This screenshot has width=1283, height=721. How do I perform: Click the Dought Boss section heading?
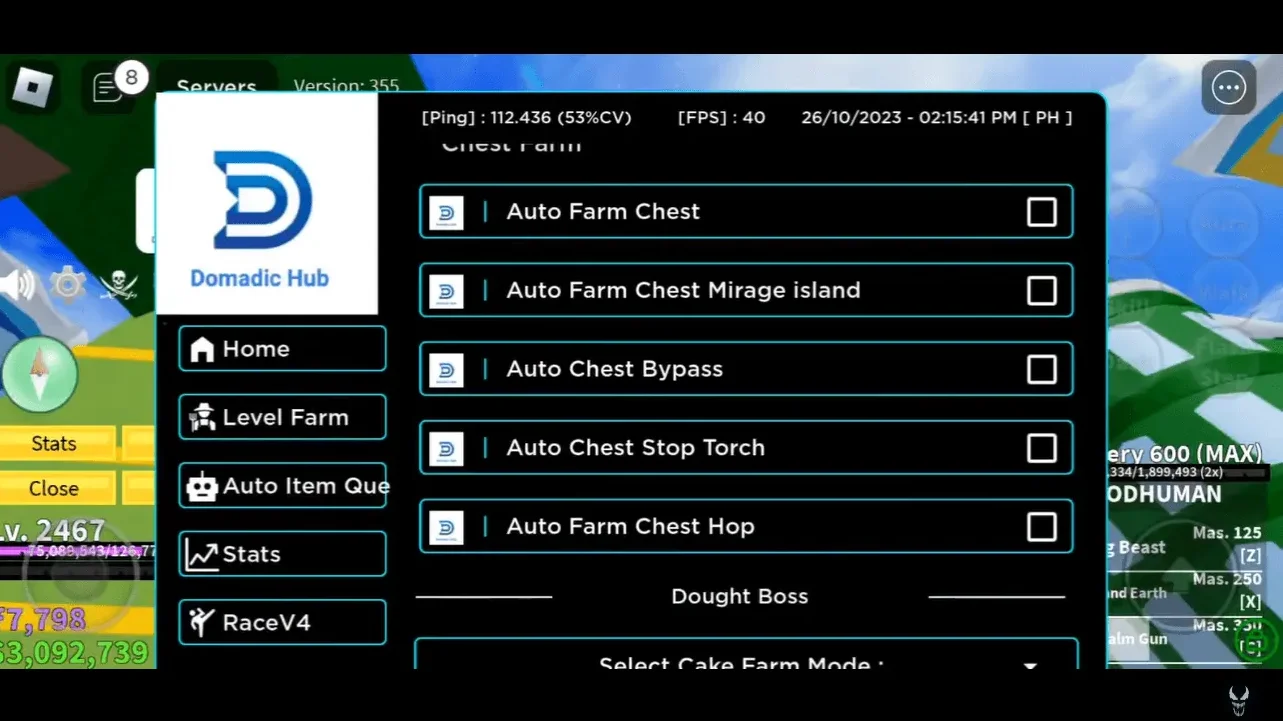(x=739, y=597)
